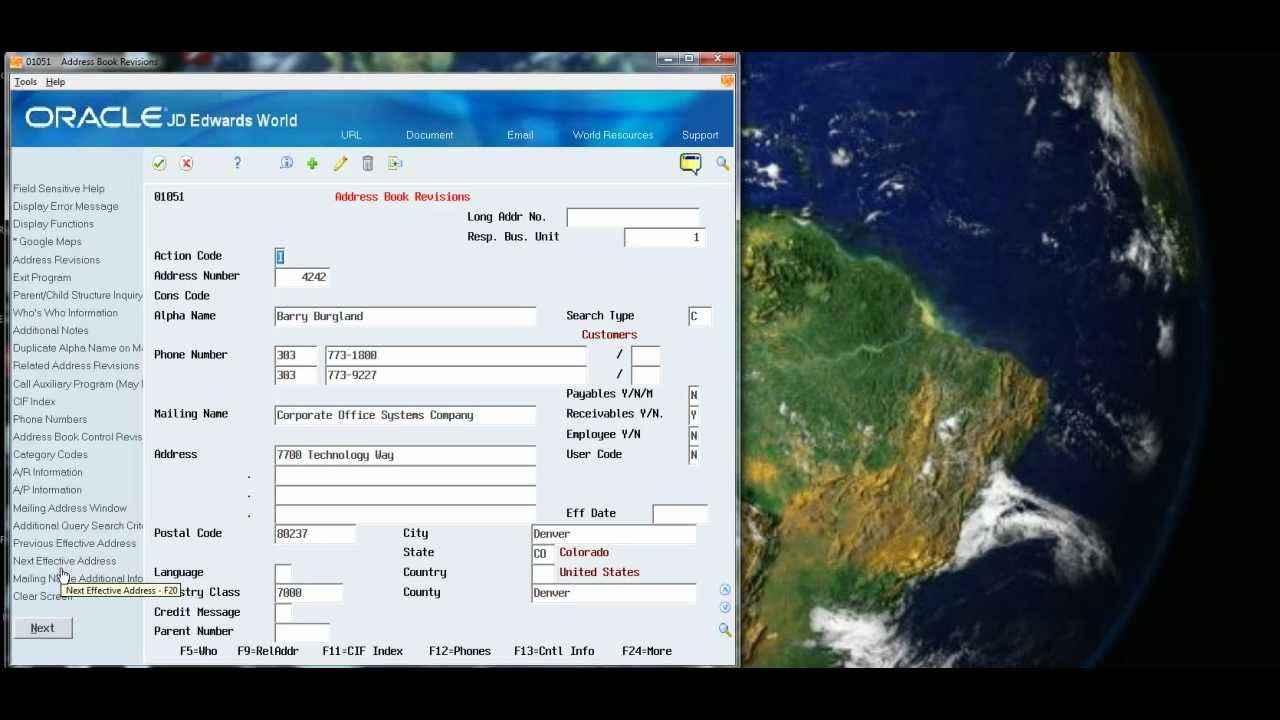This screenshot has width=1280, height=720.
Task: Click the Long Addr No. field
Action: click(x=632, y=217)
